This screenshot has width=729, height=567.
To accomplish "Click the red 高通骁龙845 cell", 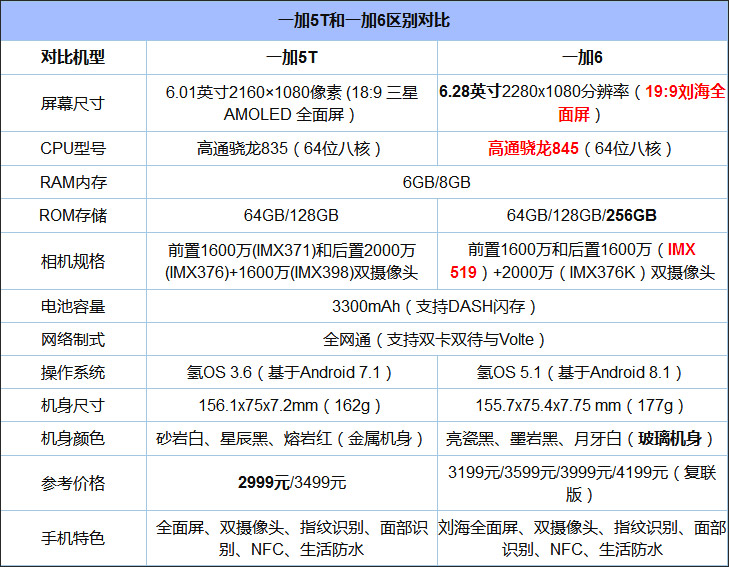I will click(x=583, y=149).
